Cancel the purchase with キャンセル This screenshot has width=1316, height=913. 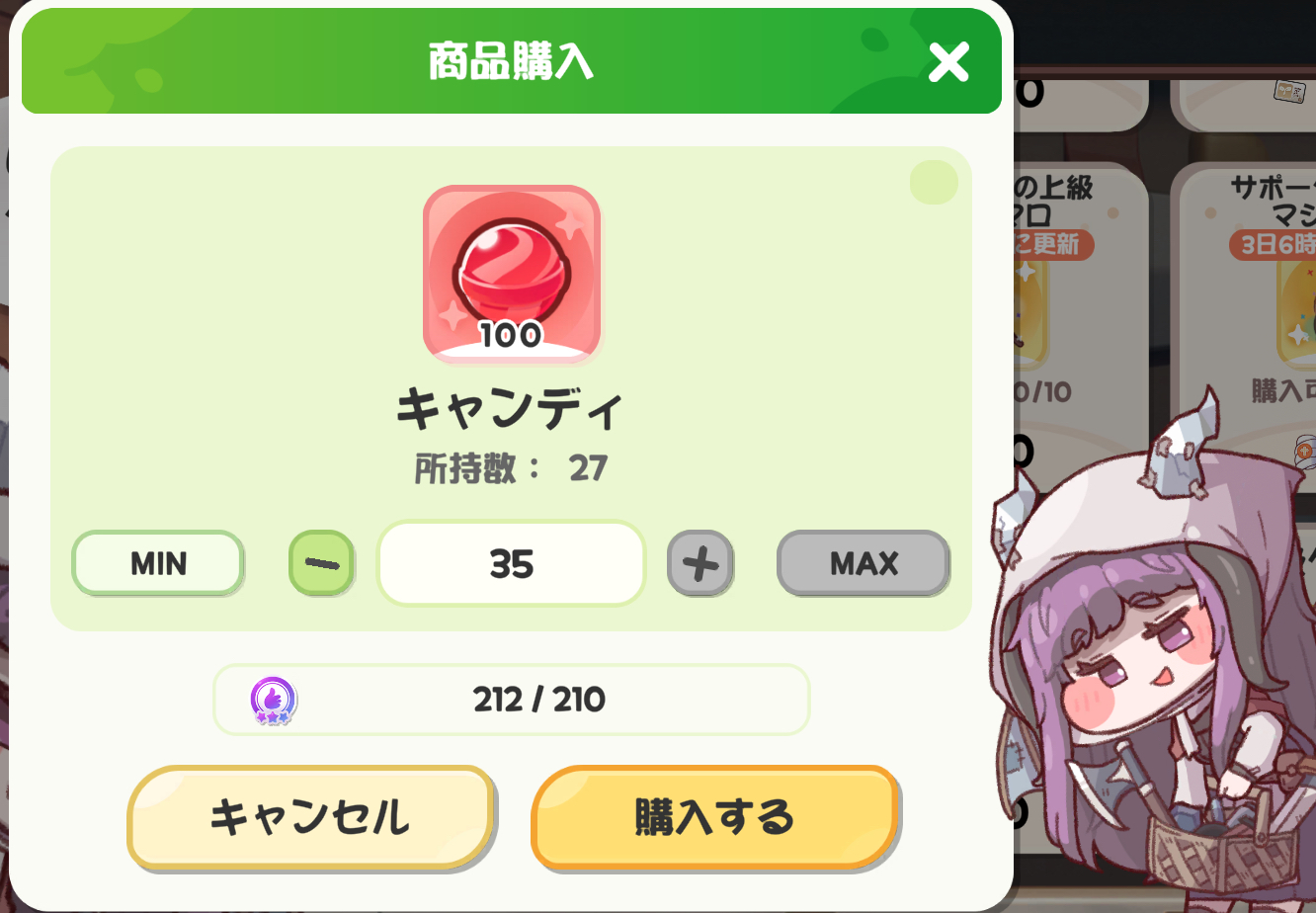(310, 817)
